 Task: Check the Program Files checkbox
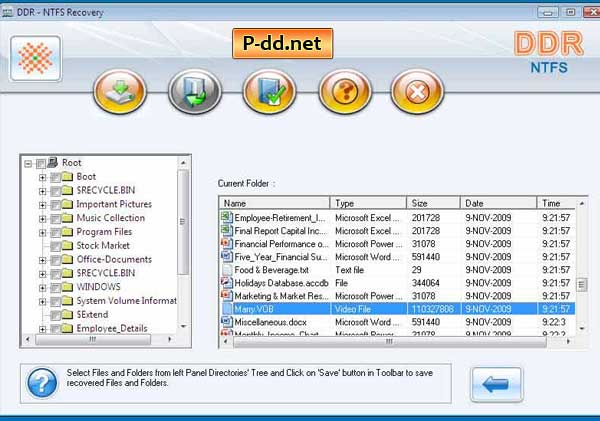[55, 232]
